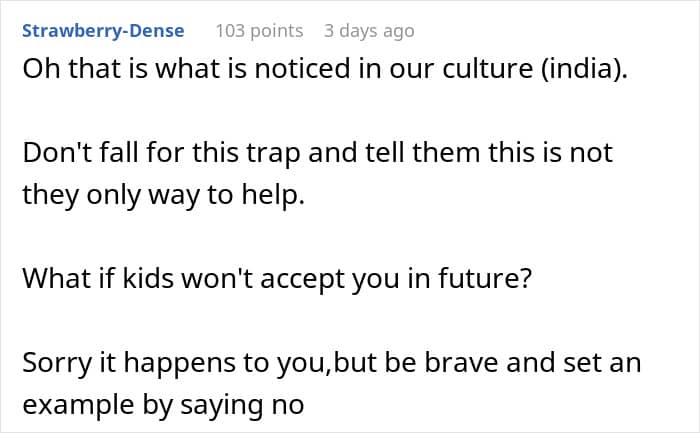This screenshot has width=700, height=433.
Task: Click the word help. in the comment
Action: [x=273, y=196]
